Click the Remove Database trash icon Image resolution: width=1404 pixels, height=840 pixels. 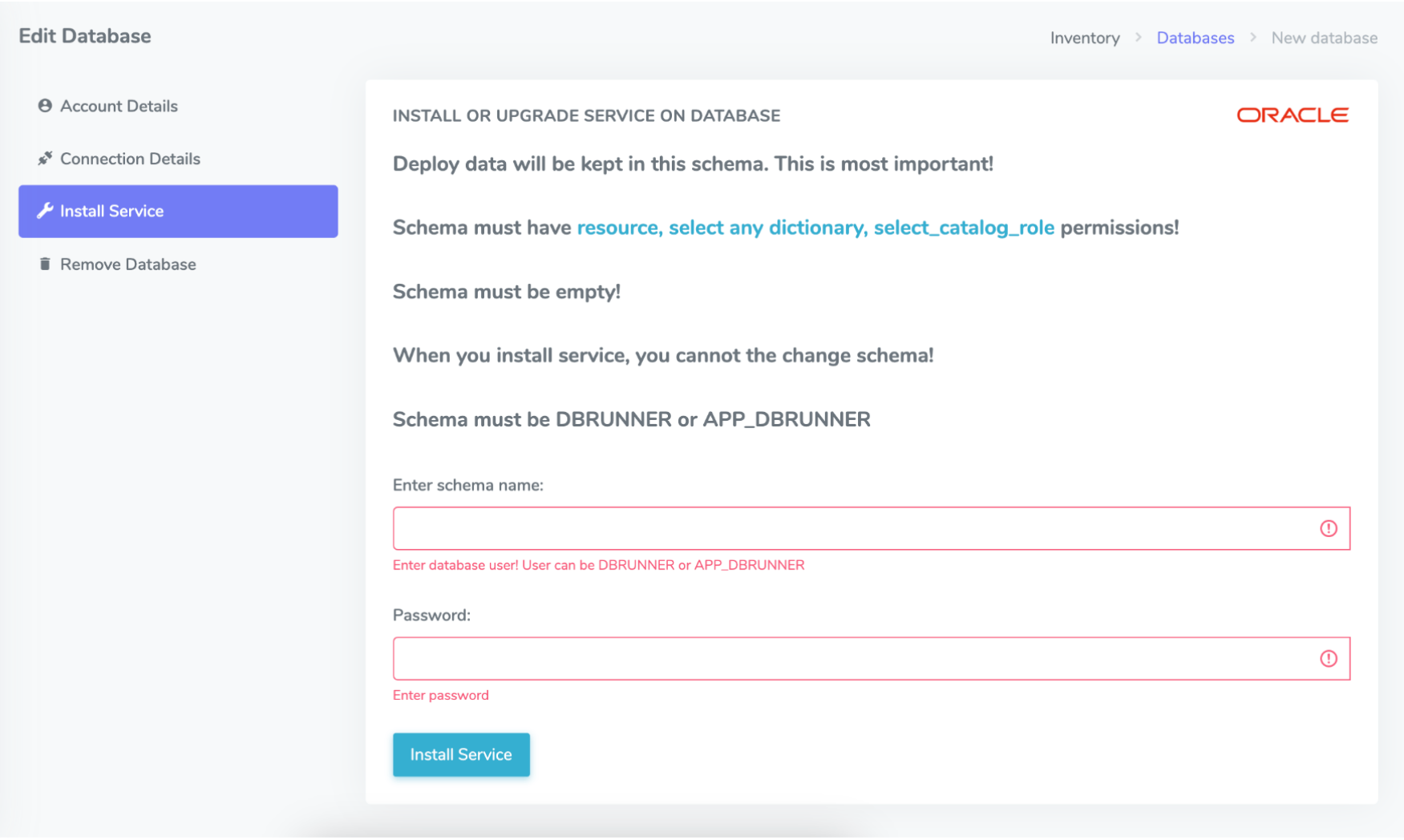pos(45,264)
